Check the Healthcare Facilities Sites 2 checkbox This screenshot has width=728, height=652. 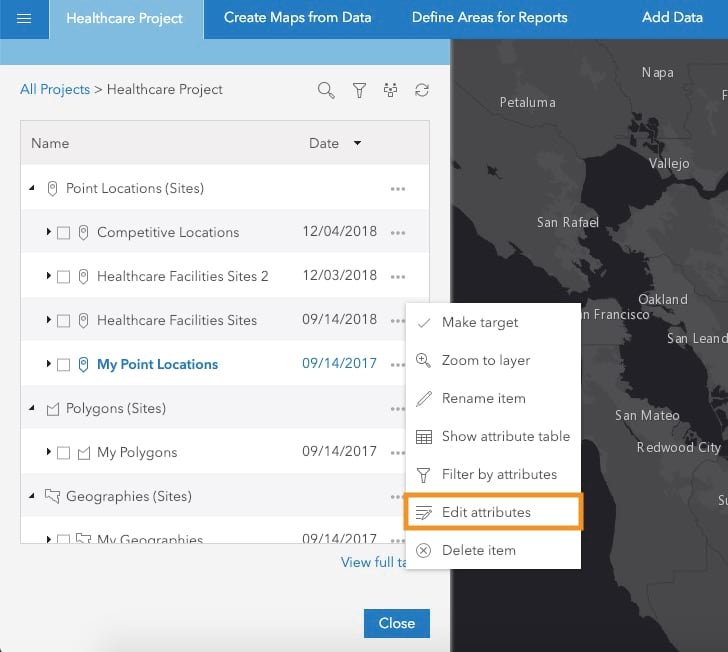pyautogui.click(x=64, y=277)
